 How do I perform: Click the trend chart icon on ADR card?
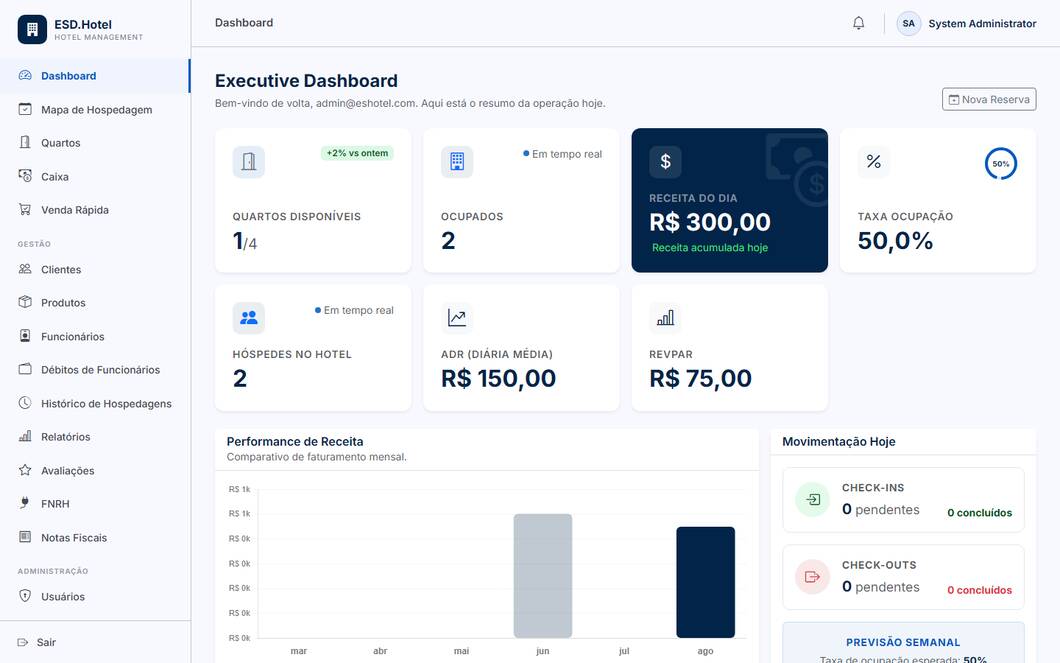click(457, 318)
